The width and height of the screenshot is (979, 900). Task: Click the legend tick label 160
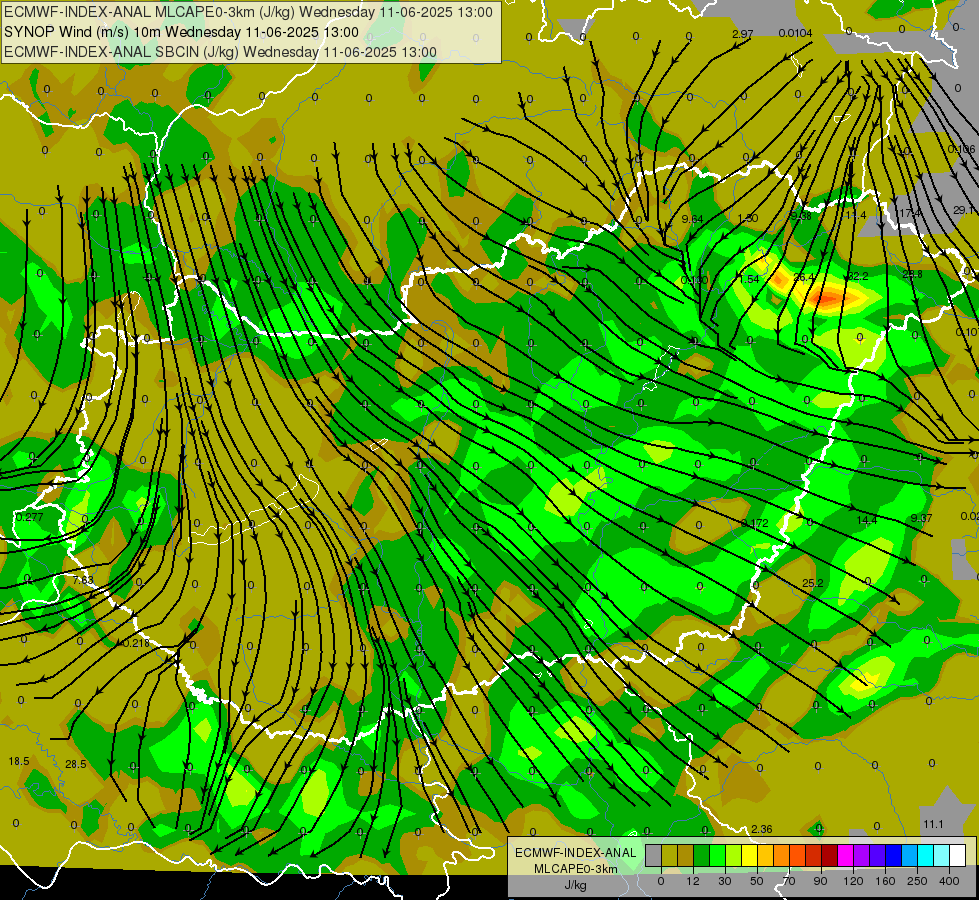(x=885, y=881)
